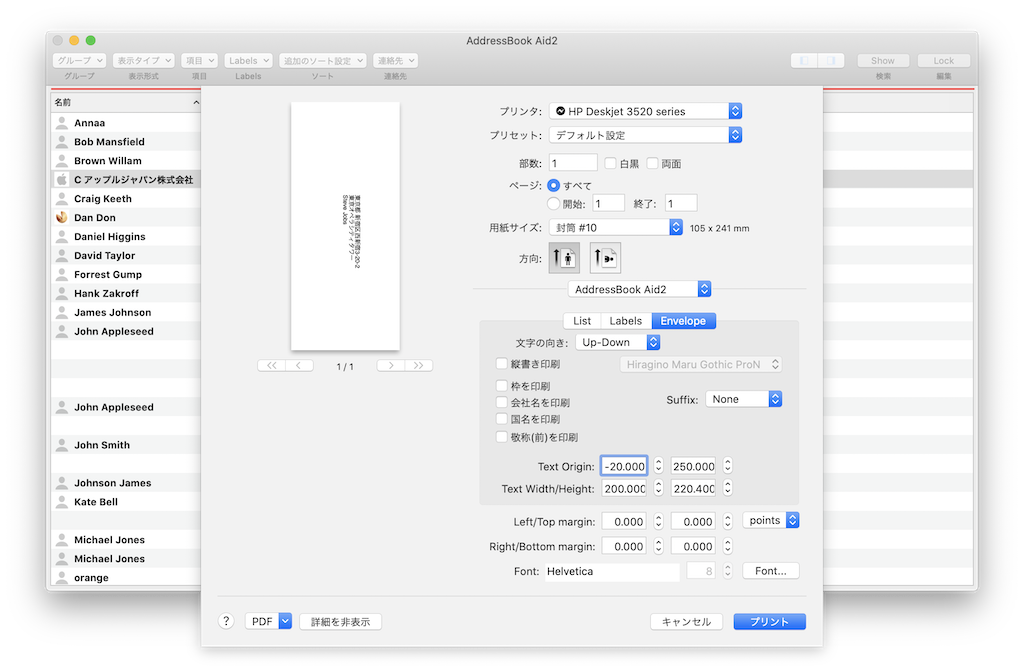Show right pane toggle in toolbar
Viewport: 1024px width, 669px height.
(x=831, y=61)
